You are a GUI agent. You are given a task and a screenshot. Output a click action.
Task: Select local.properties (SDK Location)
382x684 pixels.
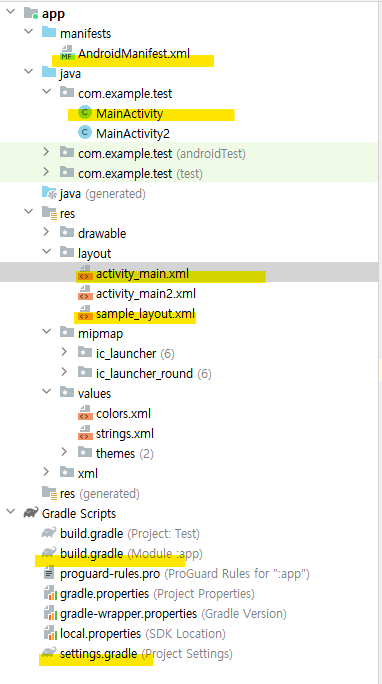coord(143,634)
